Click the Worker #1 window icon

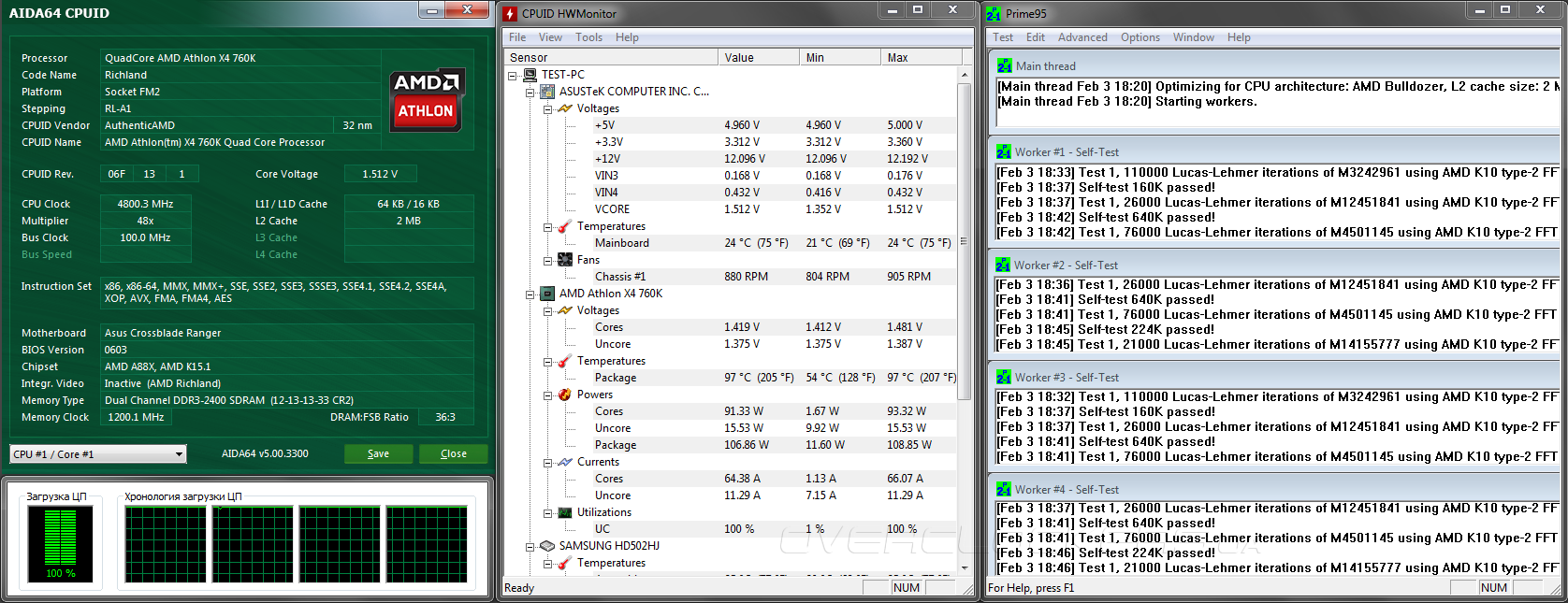point(1004,152)
